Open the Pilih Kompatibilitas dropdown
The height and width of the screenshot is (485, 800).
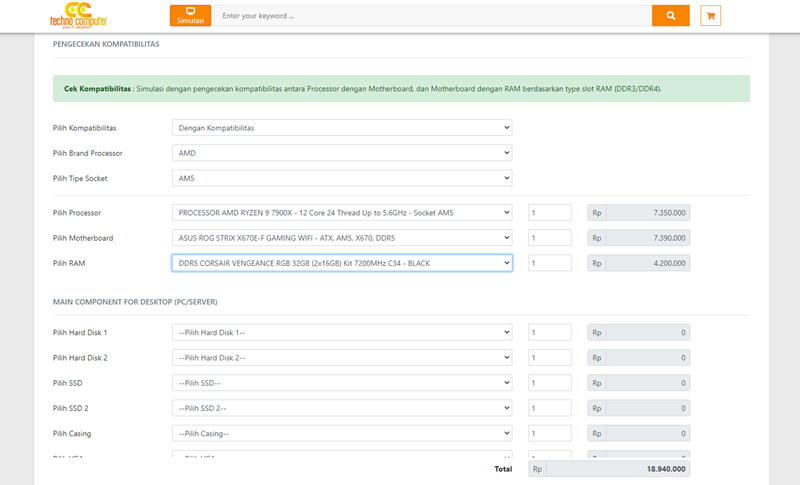[x=342, y=128]
